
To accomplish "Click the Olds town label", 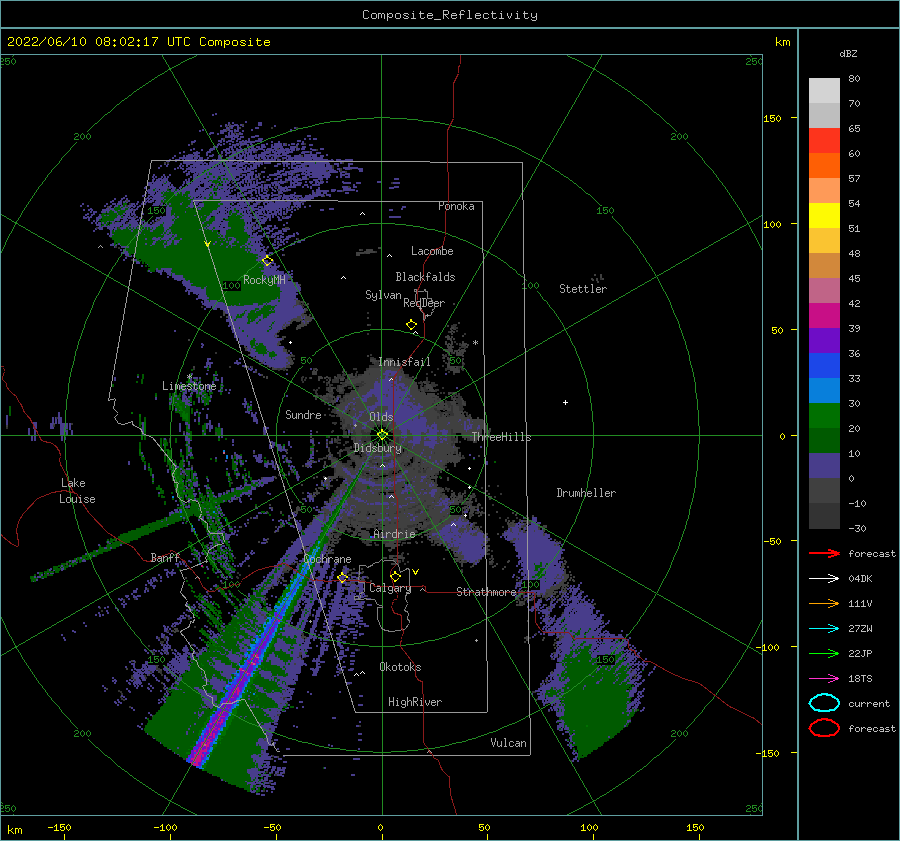I will pos(381,417).
